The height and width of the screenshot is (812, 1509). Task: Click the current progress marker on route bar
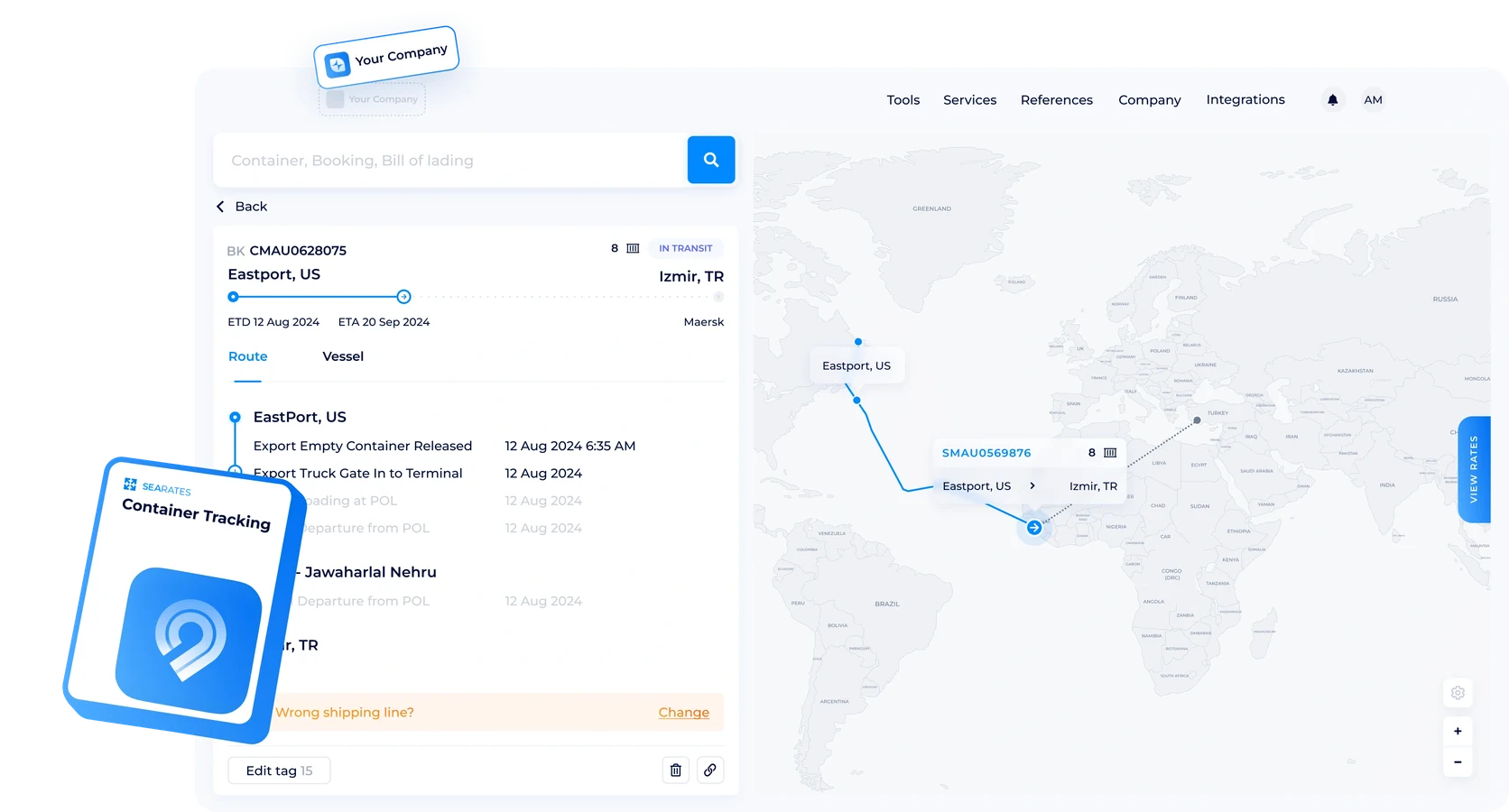click(x=404, y=297)
